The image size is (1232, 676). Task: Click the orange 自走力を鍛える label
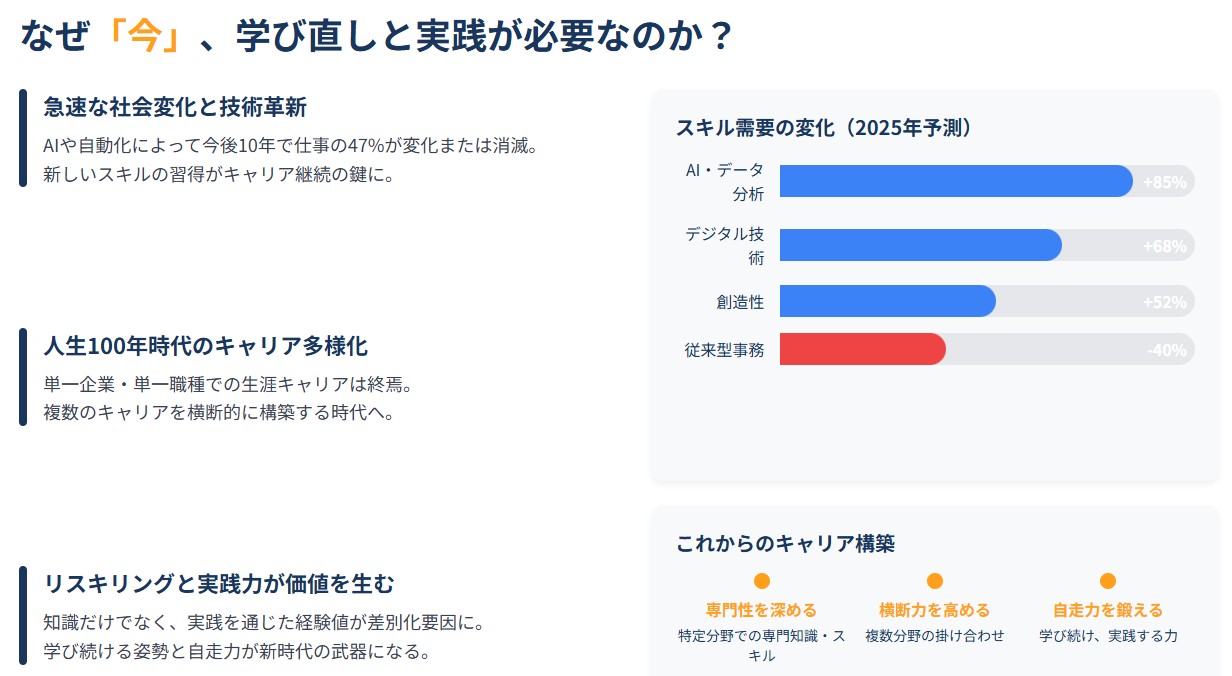(1108, 610)
